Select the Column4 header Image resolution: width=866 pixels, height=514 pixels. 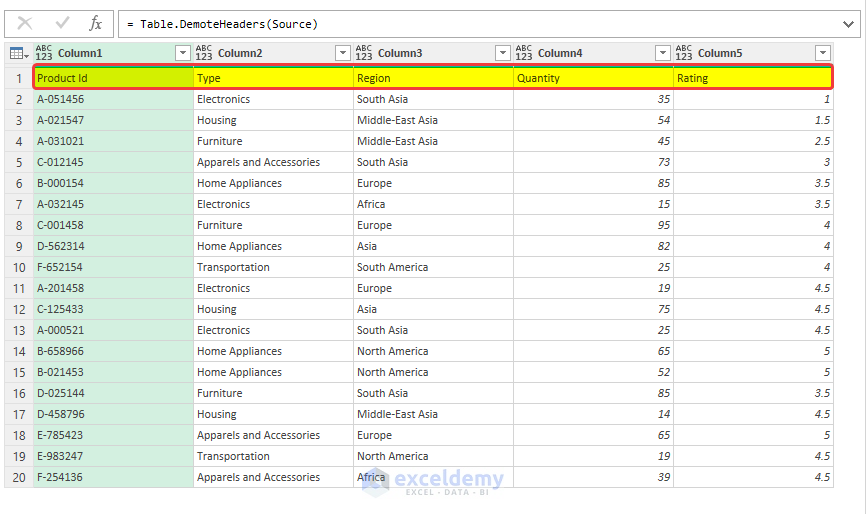(594, 53)
